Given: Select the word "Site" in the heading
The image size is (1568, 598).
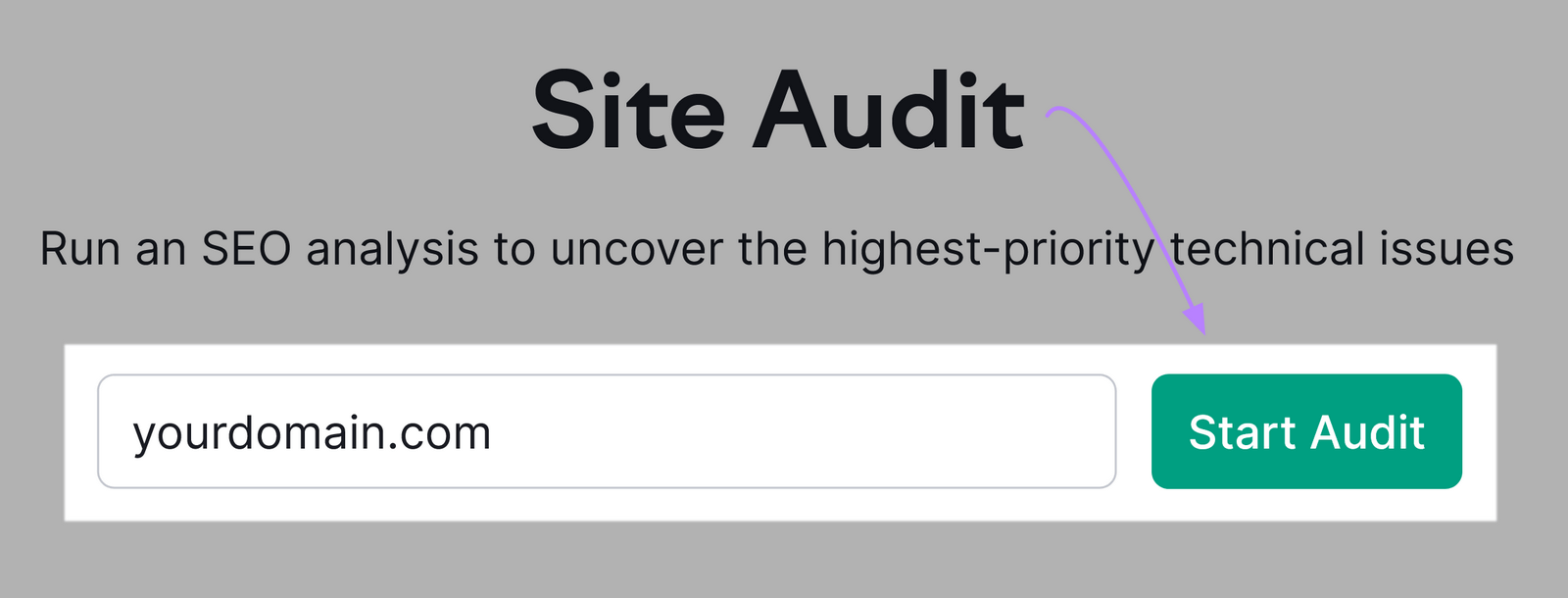Looking at the screenshot, I should tap(628, 112).
